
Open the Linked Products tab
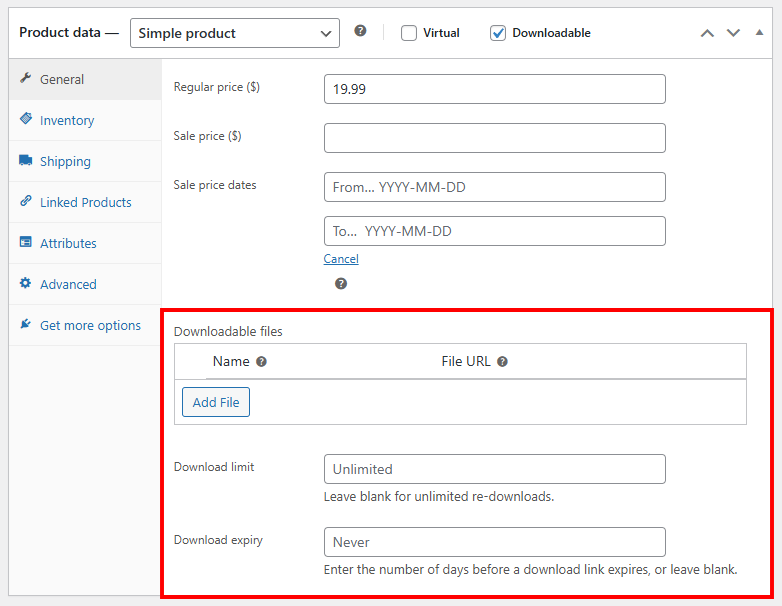click(85, 202)
